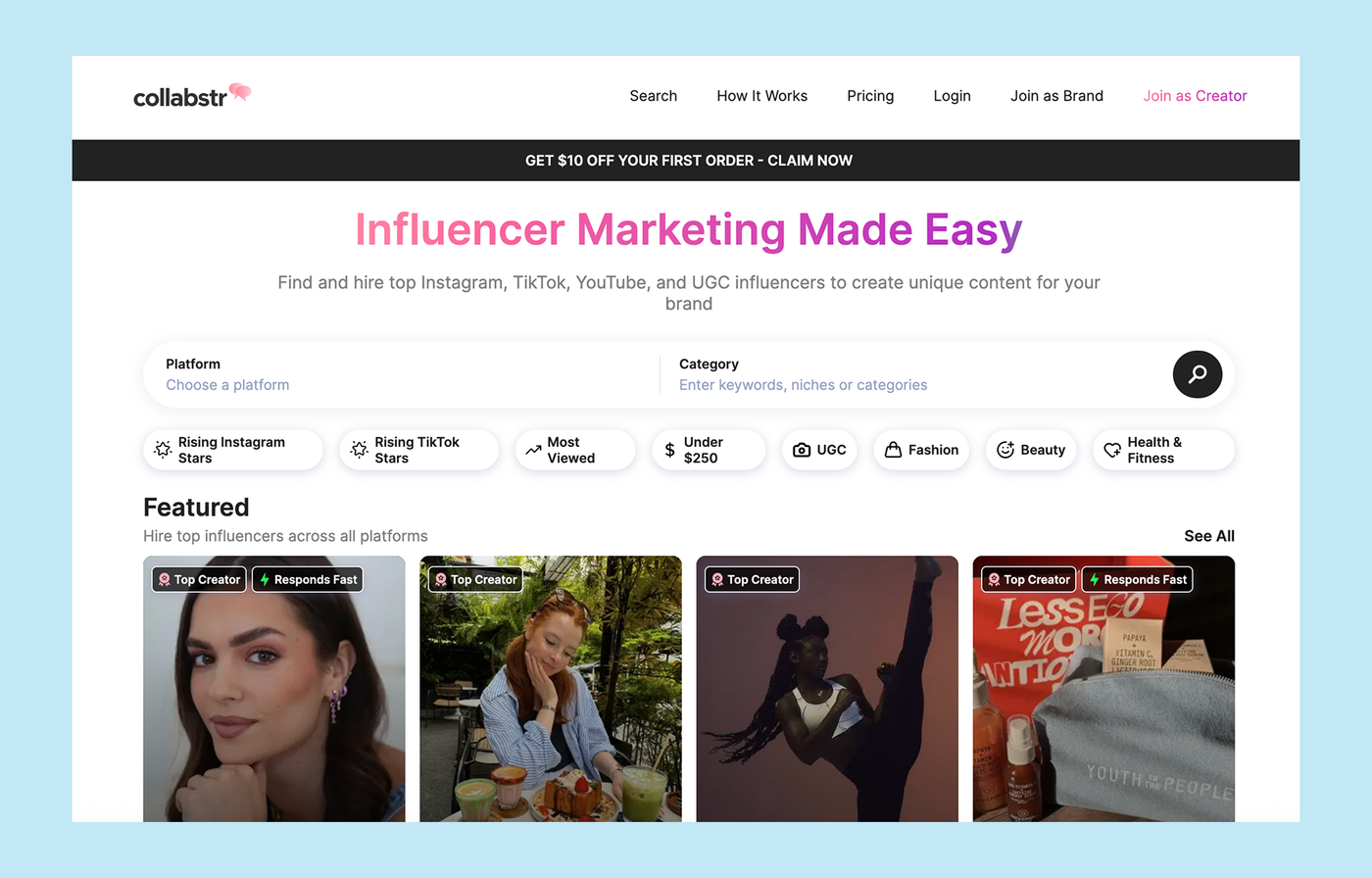
Task: Click the Login link
Action: tap(952, 96)
